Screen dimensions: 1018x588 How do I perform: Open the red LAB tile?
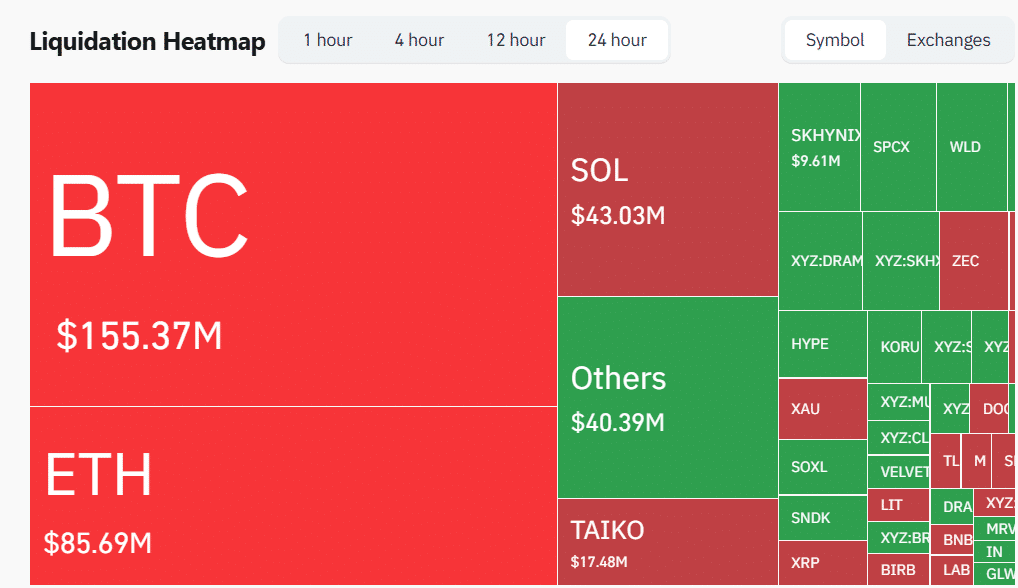coord(952,570)
